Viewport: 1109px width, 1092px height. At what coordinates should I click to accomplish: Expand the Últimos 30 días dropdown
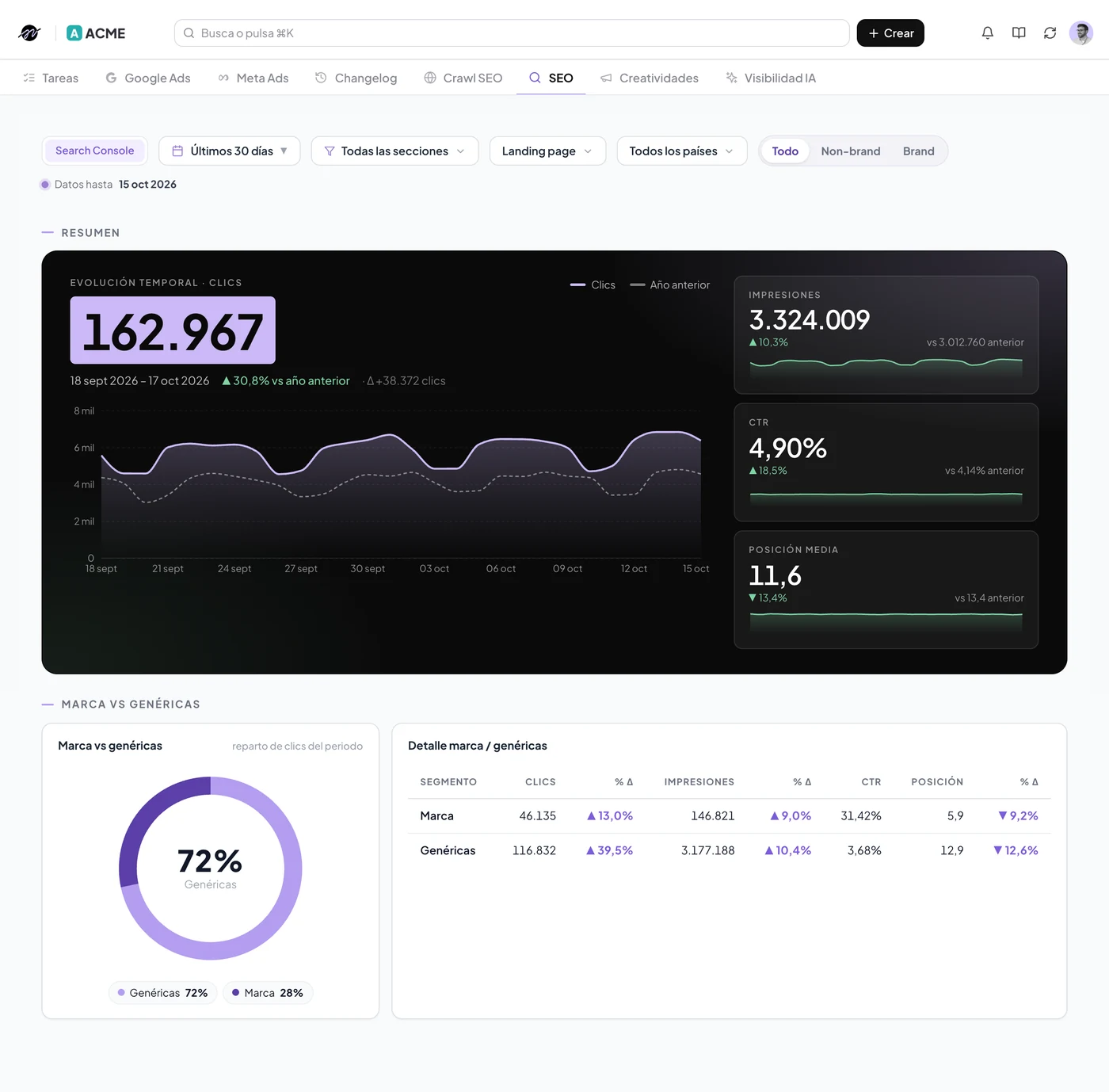point(230,151)
